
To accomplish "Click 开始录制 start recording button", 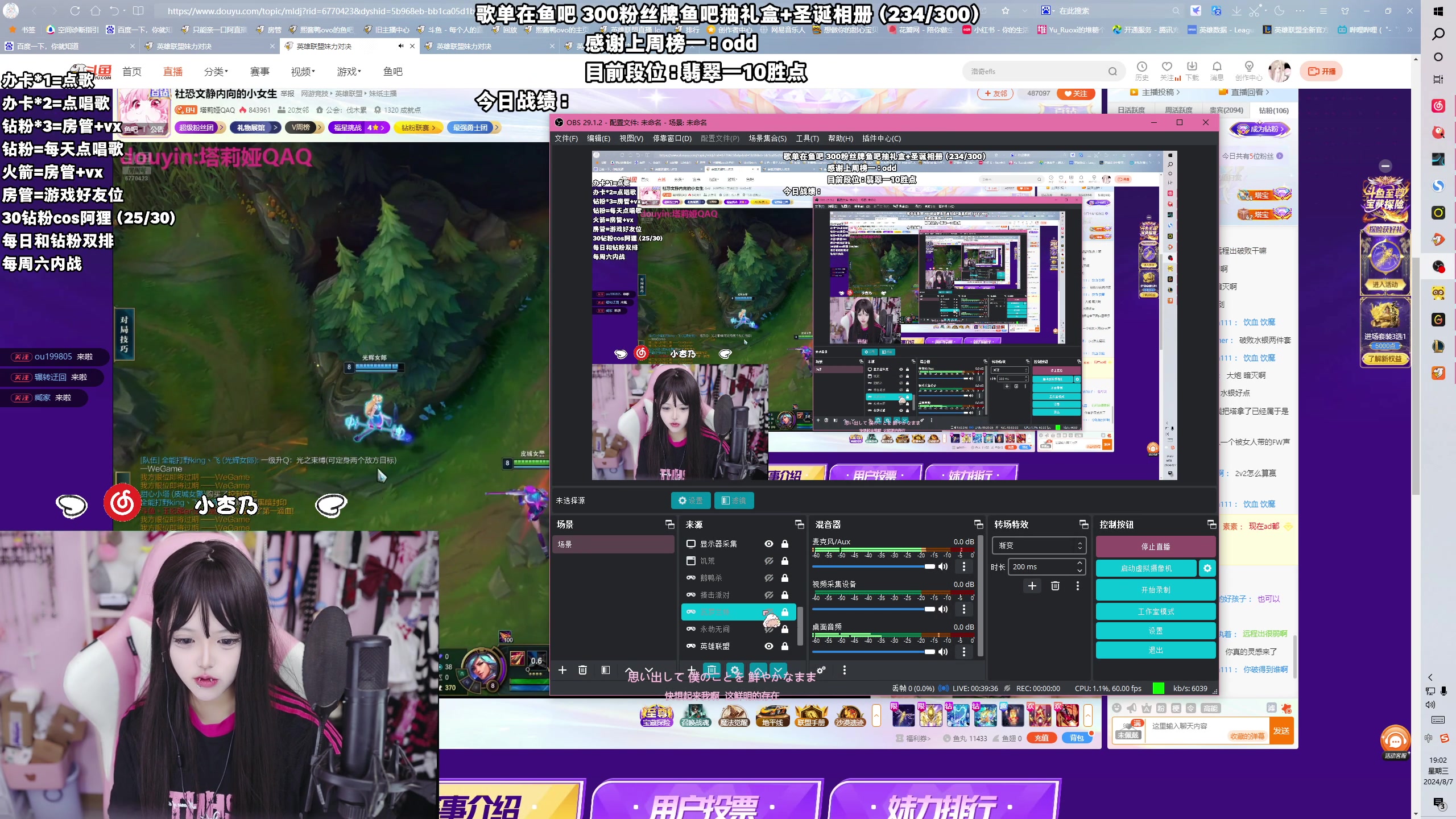I will (1155, 590).
